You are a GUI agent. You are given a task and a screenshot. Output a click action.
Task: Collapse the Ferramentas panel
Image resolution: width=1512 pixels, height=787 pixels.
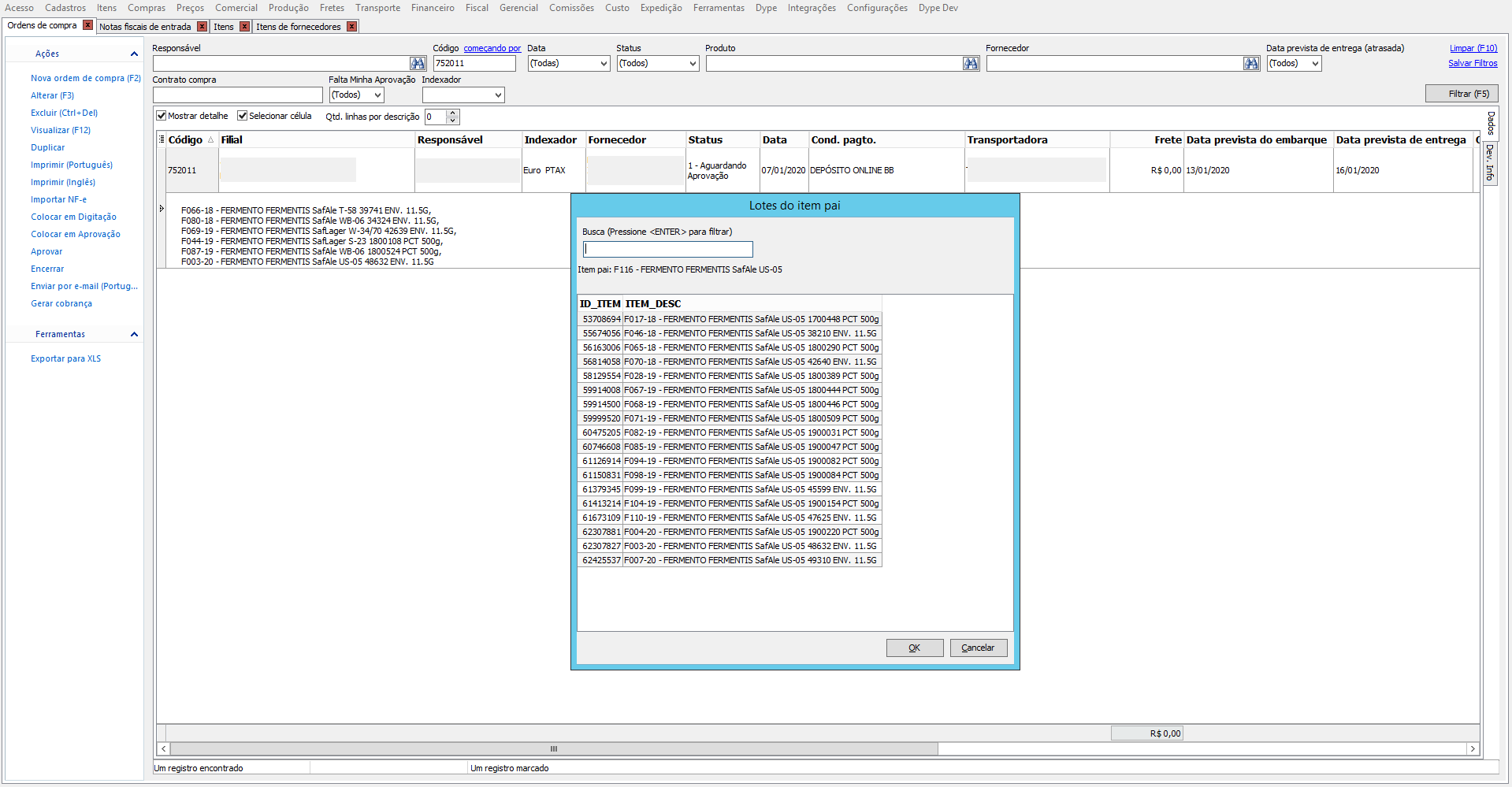point(134,334)
